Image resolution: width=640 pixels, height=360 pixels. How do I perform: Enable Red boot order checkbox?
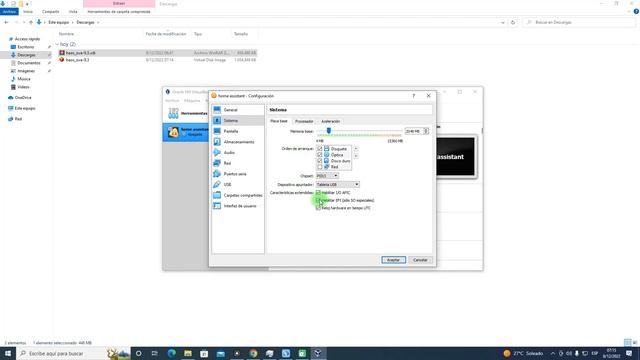(320, 167)
